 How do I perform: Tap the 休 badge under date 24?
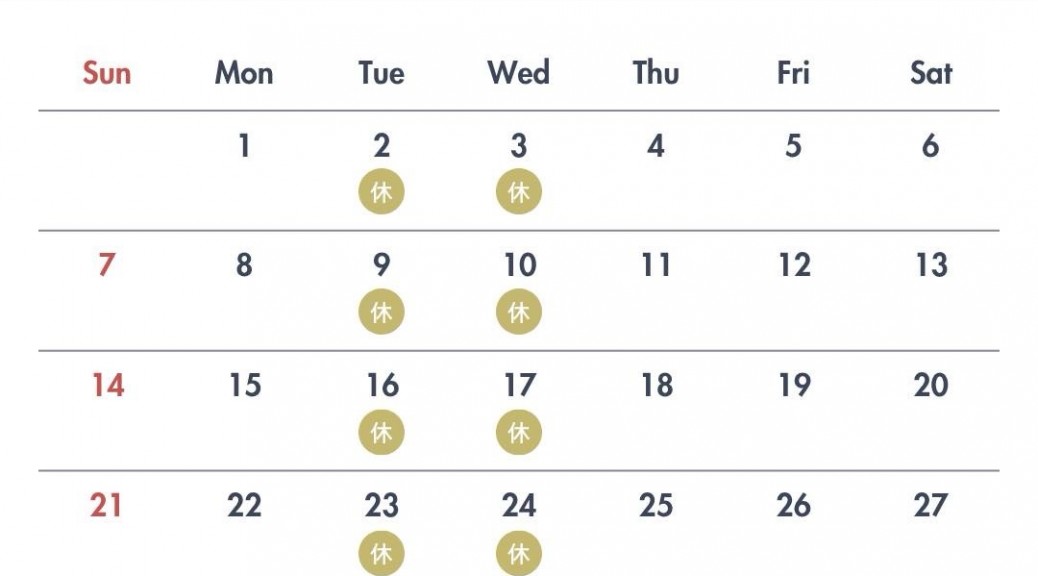point(518,553)
